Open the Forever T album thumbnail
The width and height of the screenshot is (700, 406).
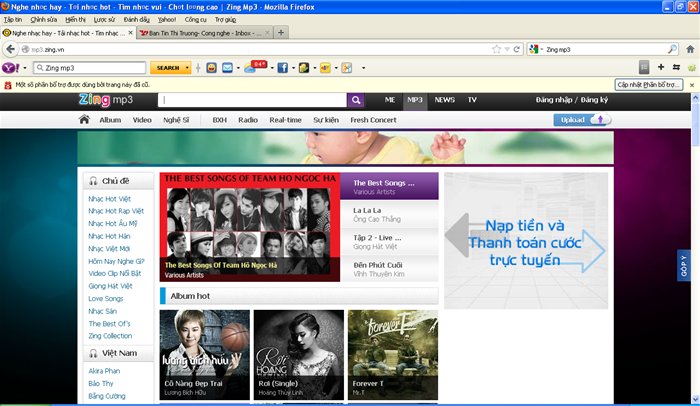(x=393, y=355)
